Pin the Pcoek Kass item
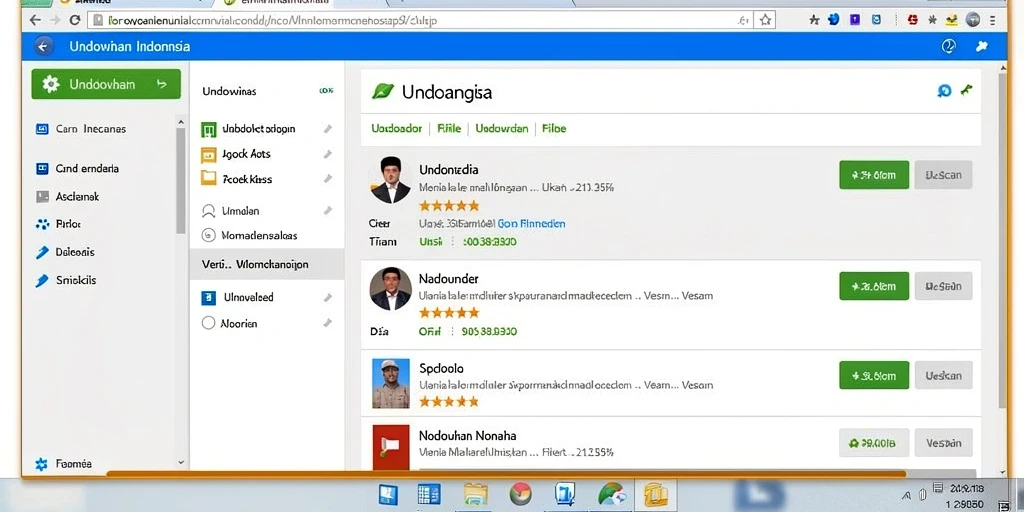The height and width of the screenshot is (512, 1024). pyautogui.click(x=328, y=178)
